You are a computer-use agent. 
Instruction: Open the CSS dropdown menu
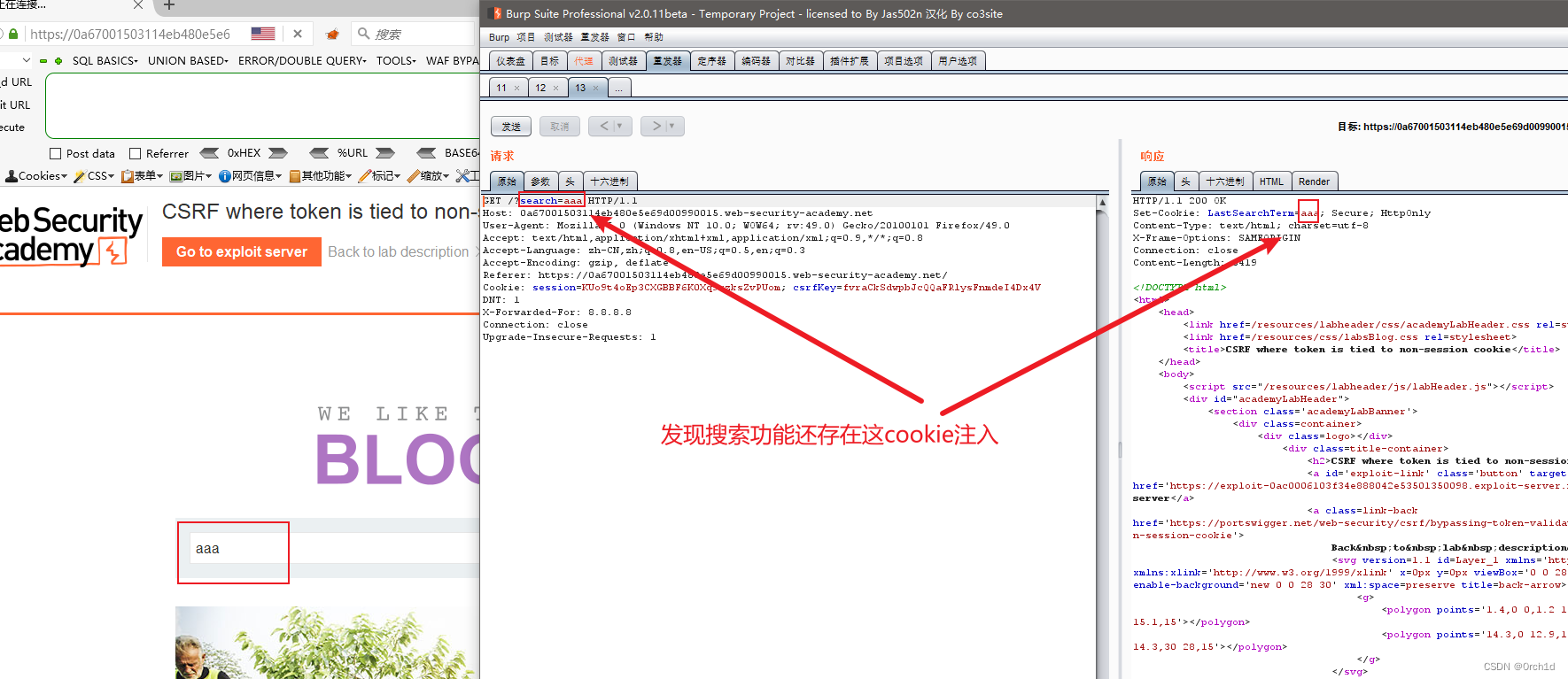point(95,176)
